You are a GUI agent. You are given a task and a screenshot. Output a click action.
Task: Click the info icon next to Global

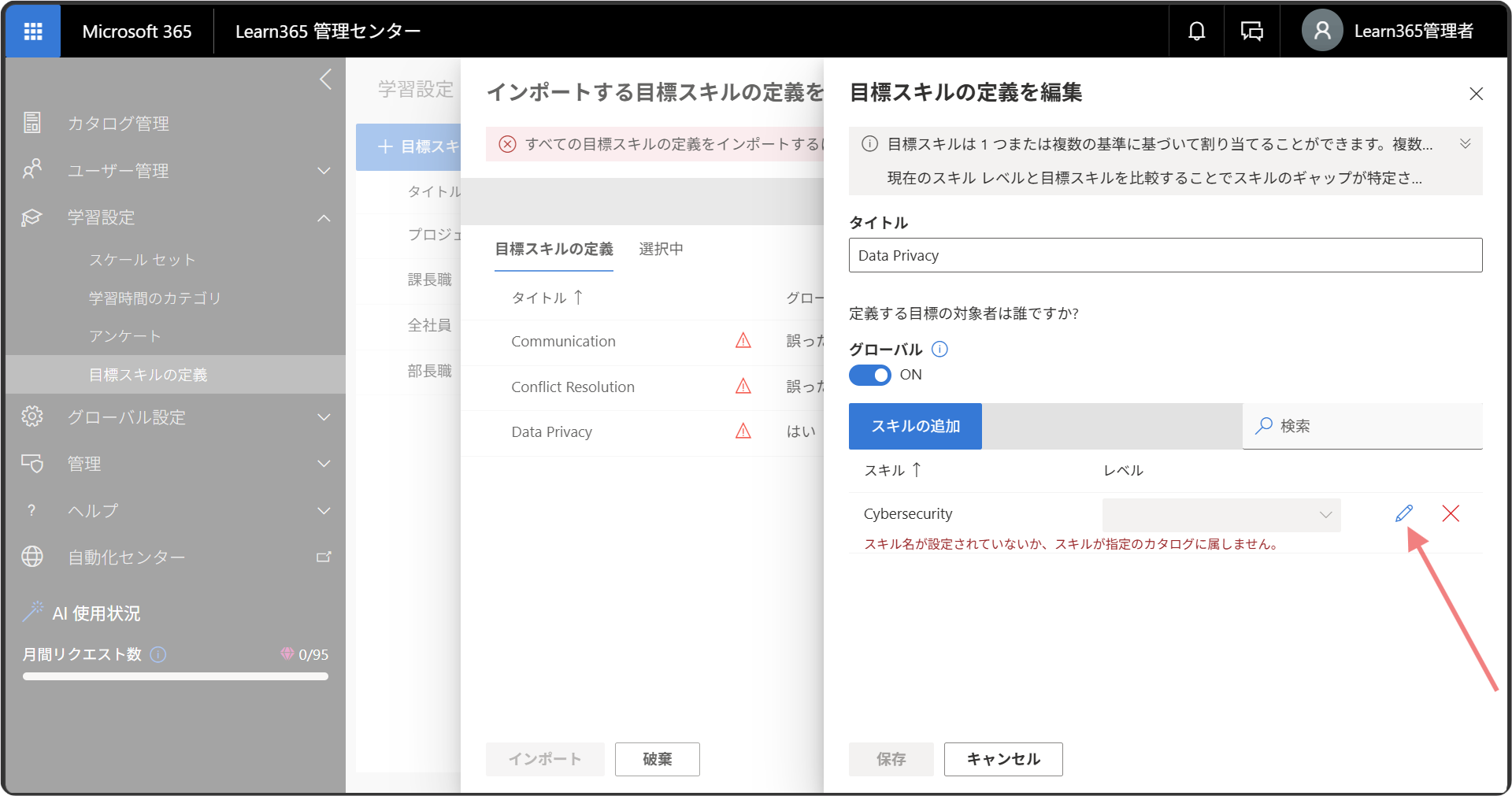click(x=939, y=349)
